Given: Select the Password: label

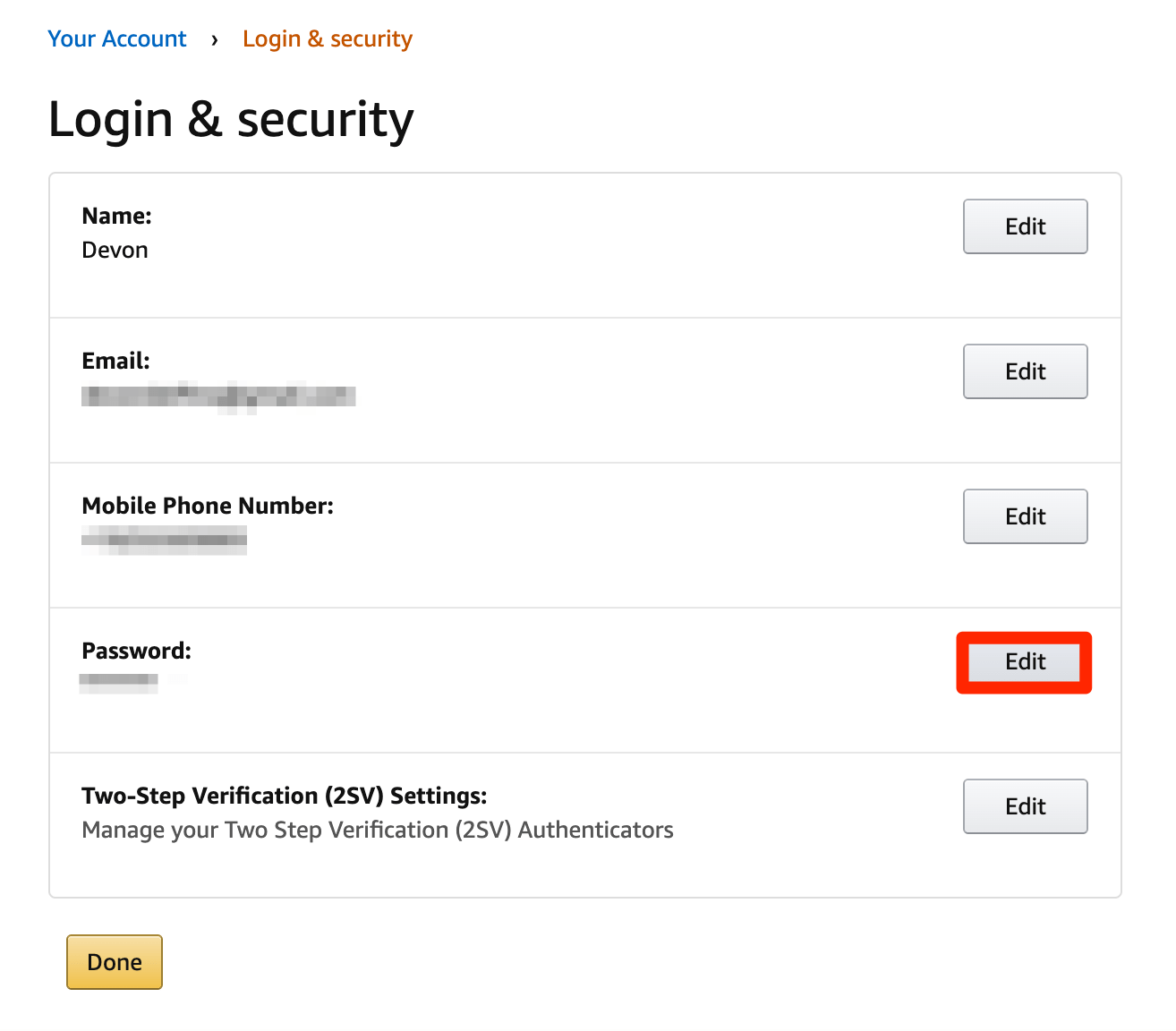Looking at the screenshot, I should coord(137,651).
